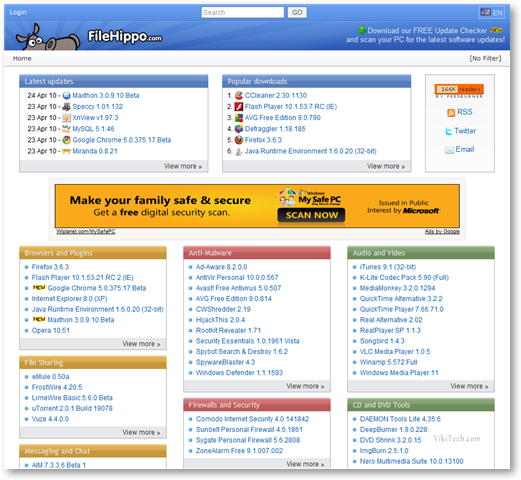Image resolution: width=521 pixels, height=480 pixels.
Task: Open the iTunes 9.1 (32-bit) link
Action: (x=388, y=267)
